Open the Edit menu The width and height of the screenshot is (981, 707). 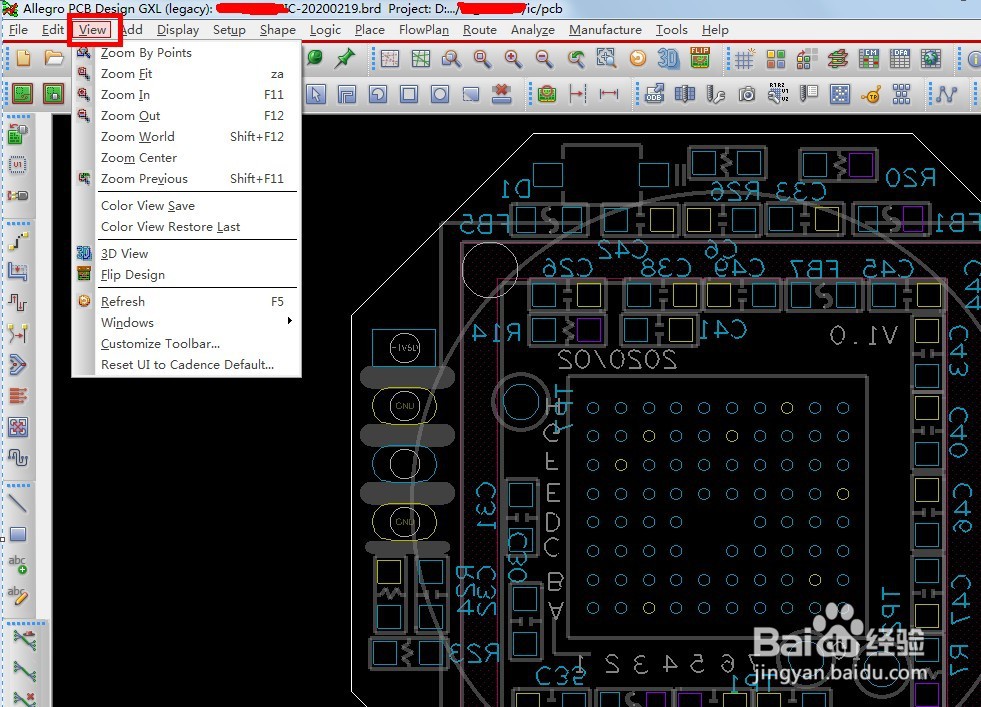(x=53, y=29)
